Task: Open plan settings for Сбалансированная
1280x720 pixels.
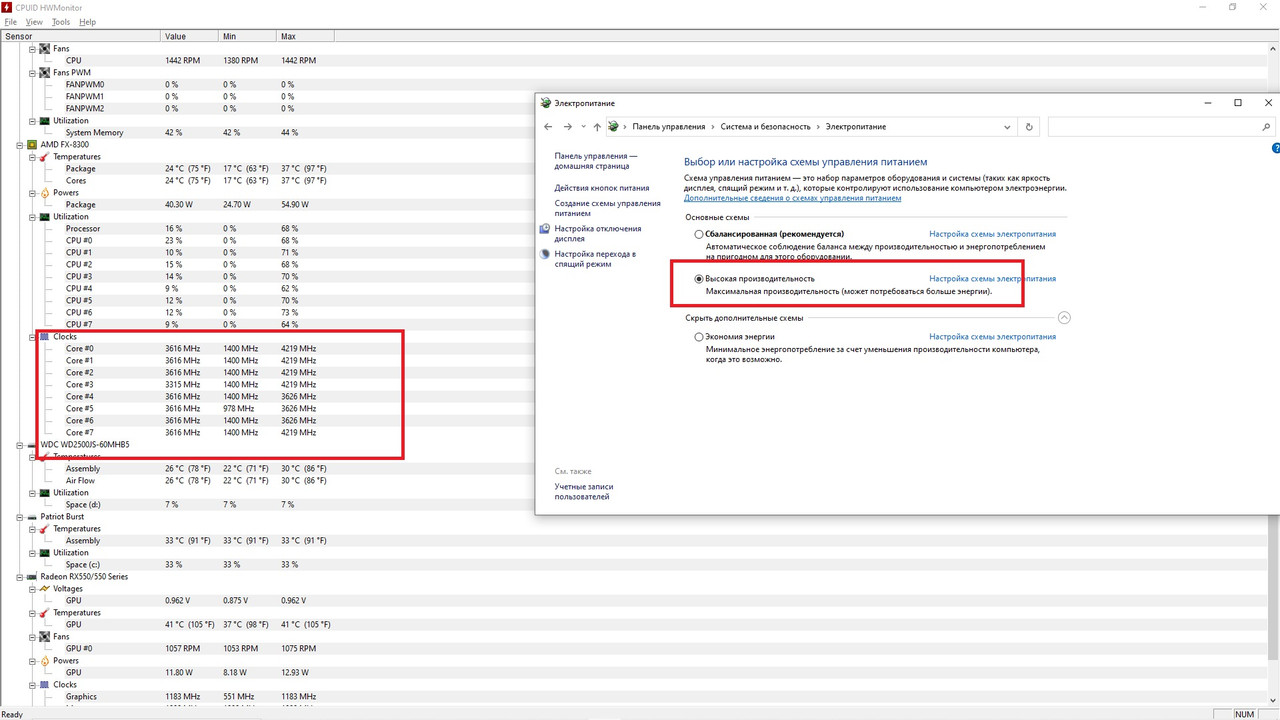Action: [x=992, y=234]
